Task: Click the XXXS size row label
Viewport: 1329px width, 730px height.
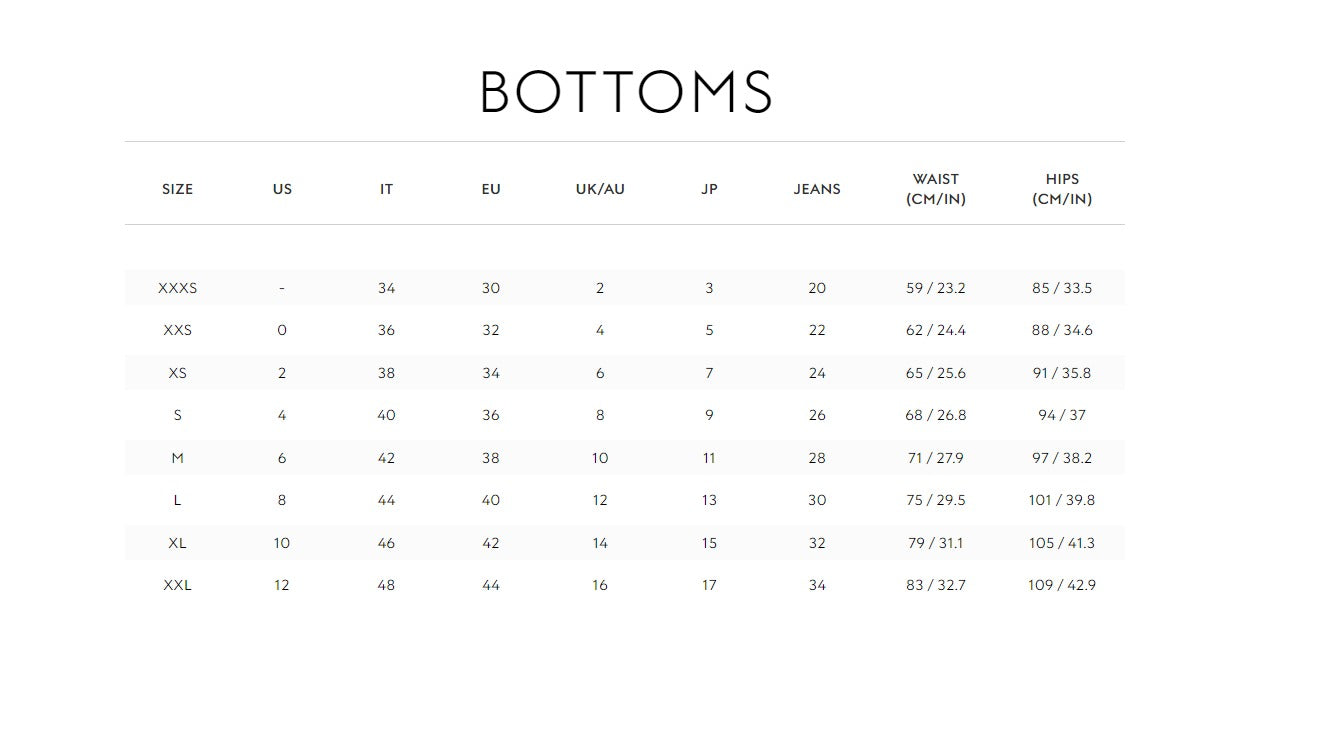Action: pos(177,288)
